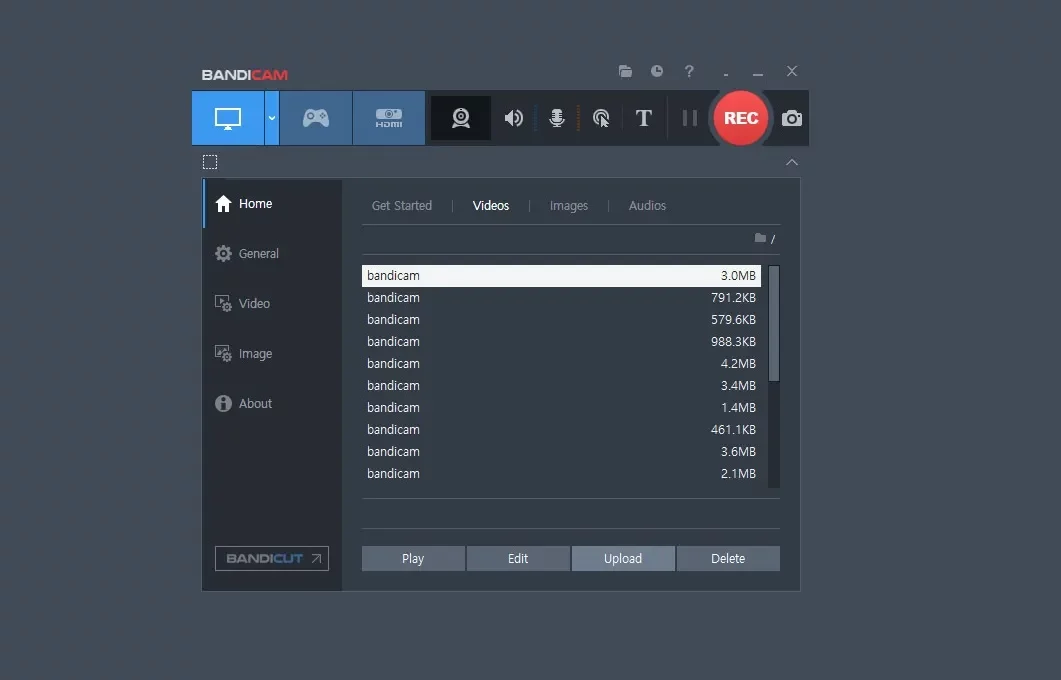Viewport: 1061px width, 680px height.
Task: Click the Play button
Action: pos(413,559)
